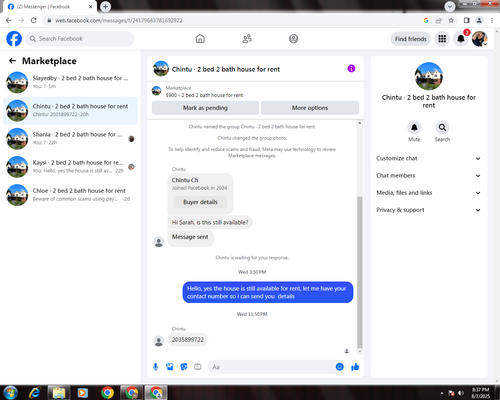Screen dimensions: 500x400
Task: Open conversation information purple icon
Action: pos(351,68)
